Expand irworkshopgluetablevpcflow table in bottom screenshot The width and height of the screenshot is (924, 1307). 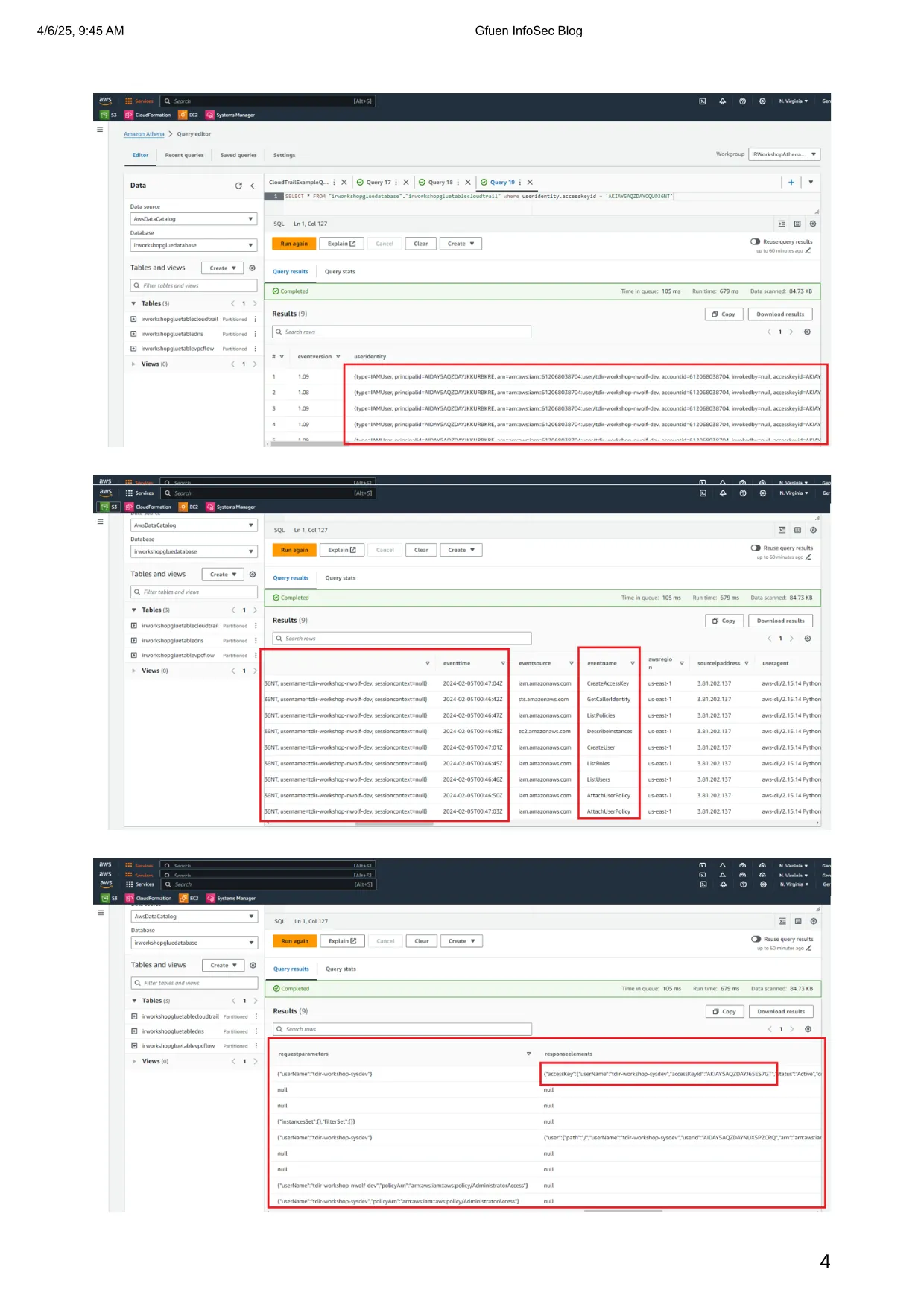pyautogui.click(x=134, y=1046)
